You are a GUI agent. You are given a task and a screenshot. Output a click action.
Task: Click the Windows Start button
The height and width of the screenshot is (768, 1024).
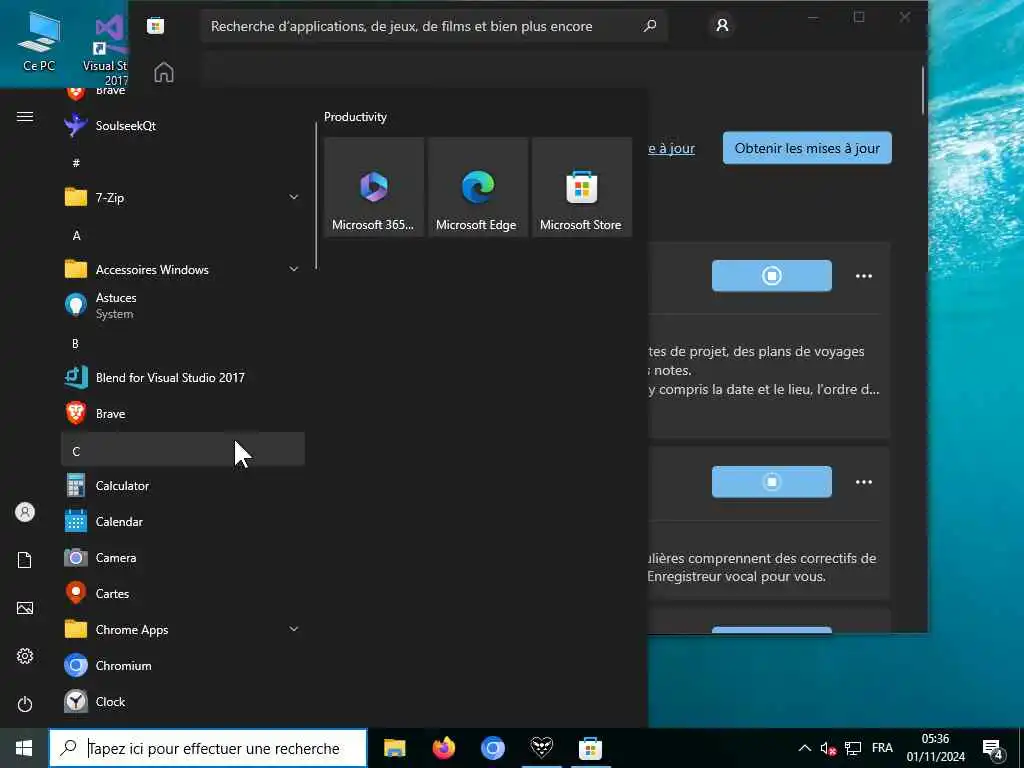pos(24,748)
